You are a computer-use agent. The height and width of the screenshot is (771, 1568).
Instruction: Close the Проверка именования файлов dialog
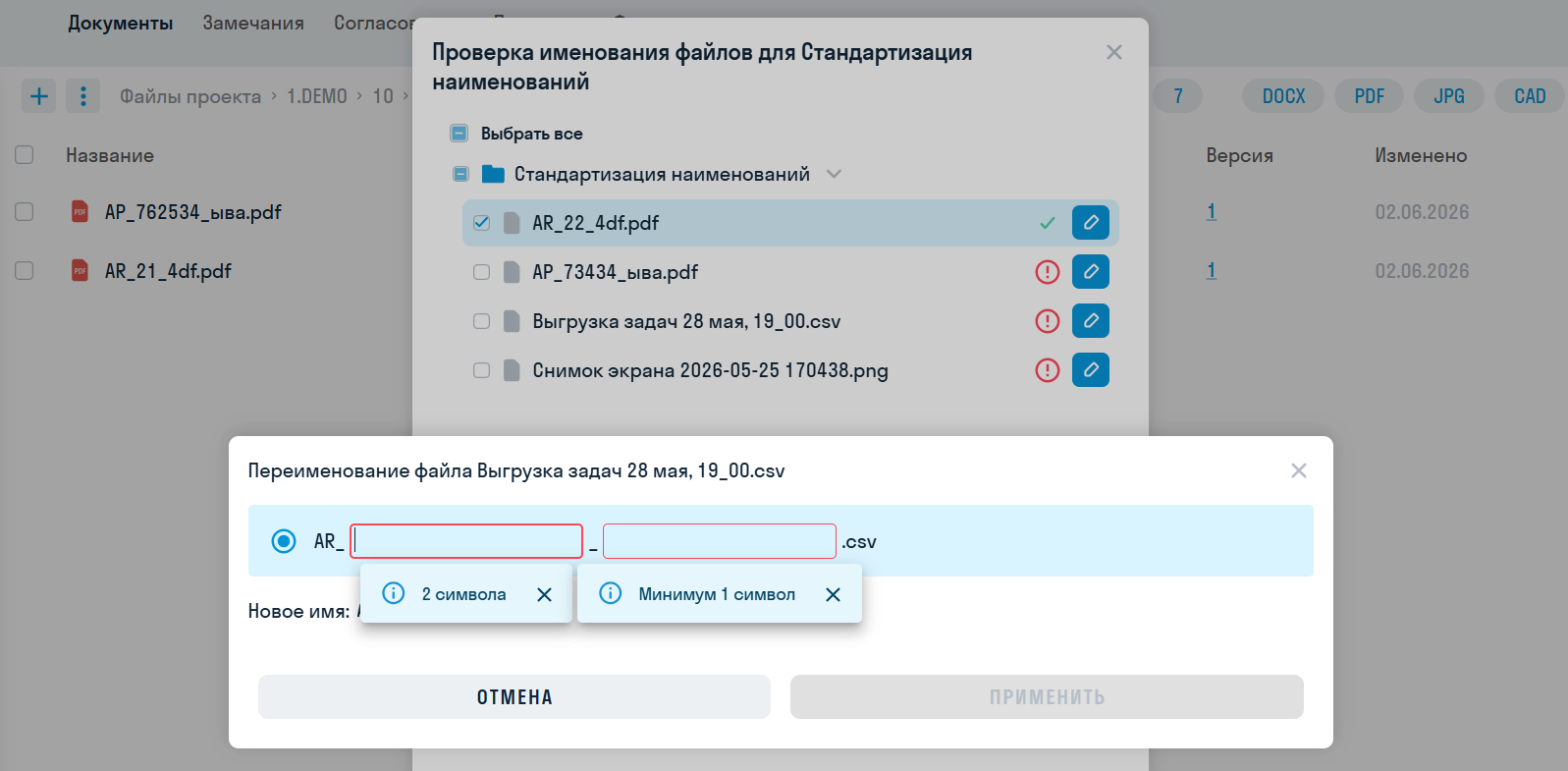(1114, 52)
